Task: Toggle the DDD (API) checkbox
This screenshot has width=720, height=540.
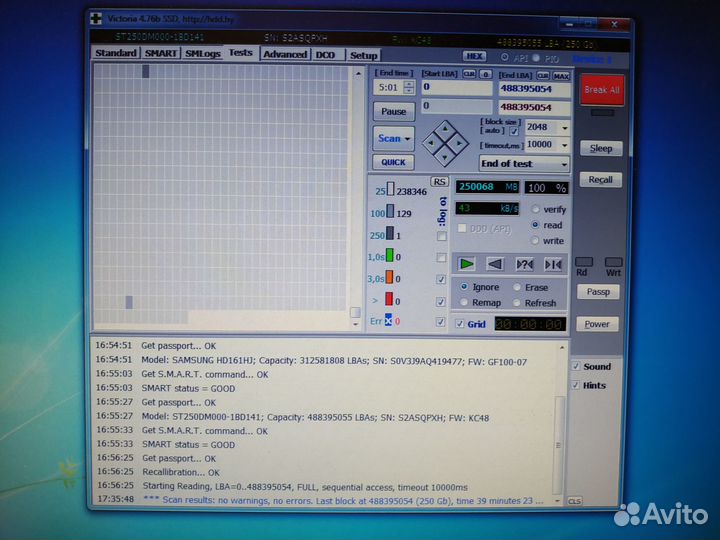Action: click(x=462, y=228)
